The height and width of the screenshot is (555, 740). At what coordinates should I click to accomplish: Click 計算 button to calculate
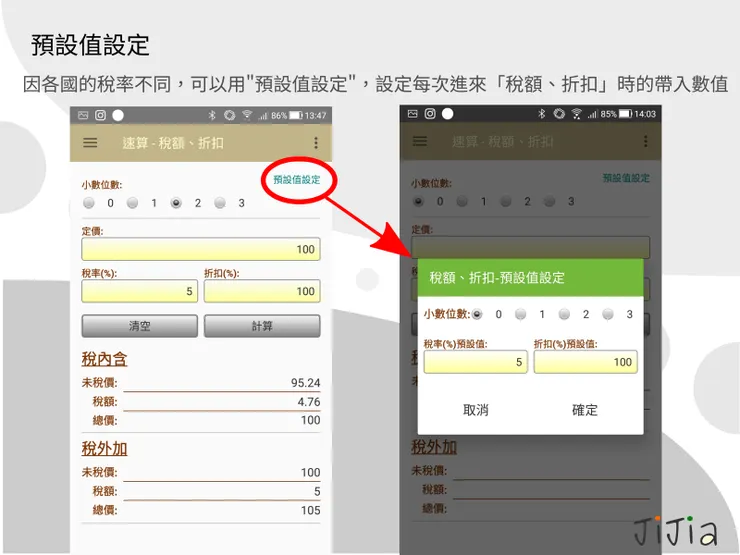coord(262,326)
